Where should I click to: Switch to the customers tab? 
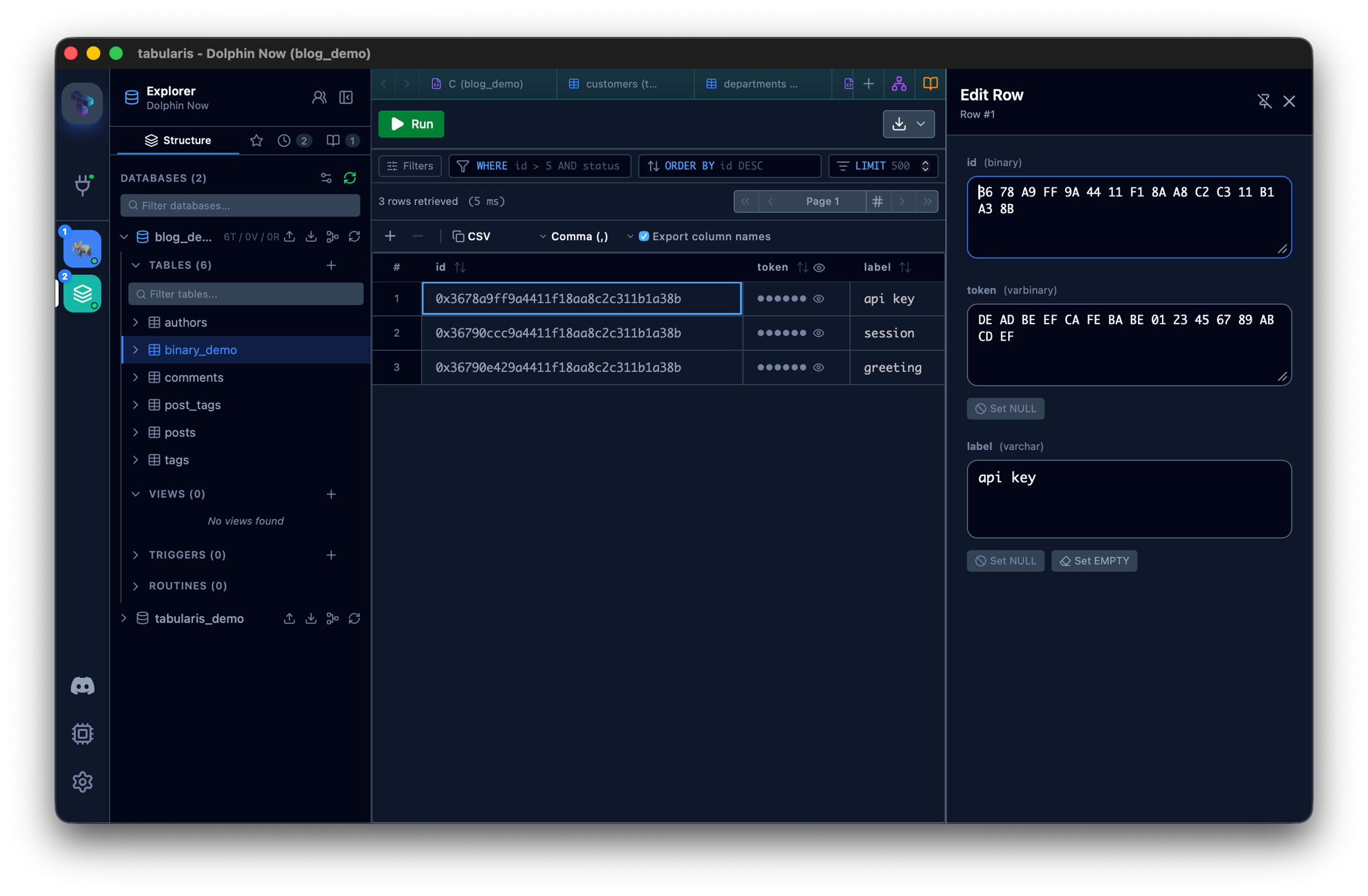624,83
